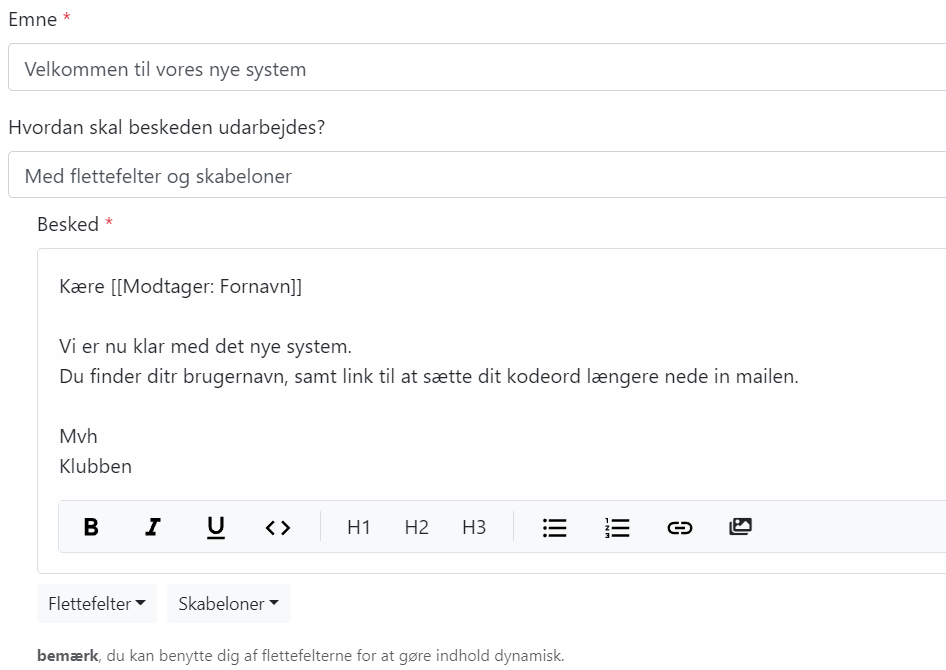Click on the 'Kære [[Modtager: Fornavn]]' line
Image resolution: width=946 pixels, height=670 pixels.
click(x=180, y=286)
